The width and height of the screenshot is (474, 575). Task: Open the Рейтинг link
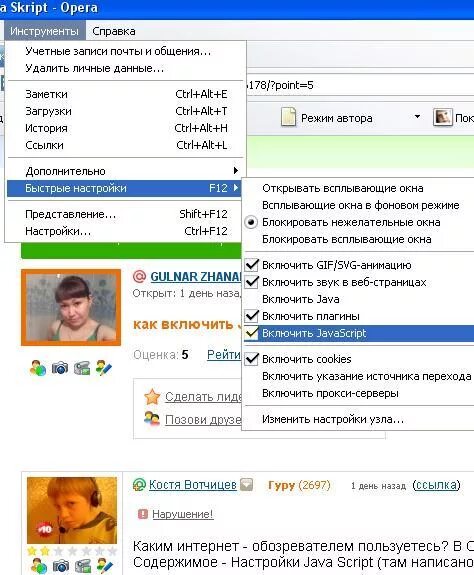click(x=224, y=355)
